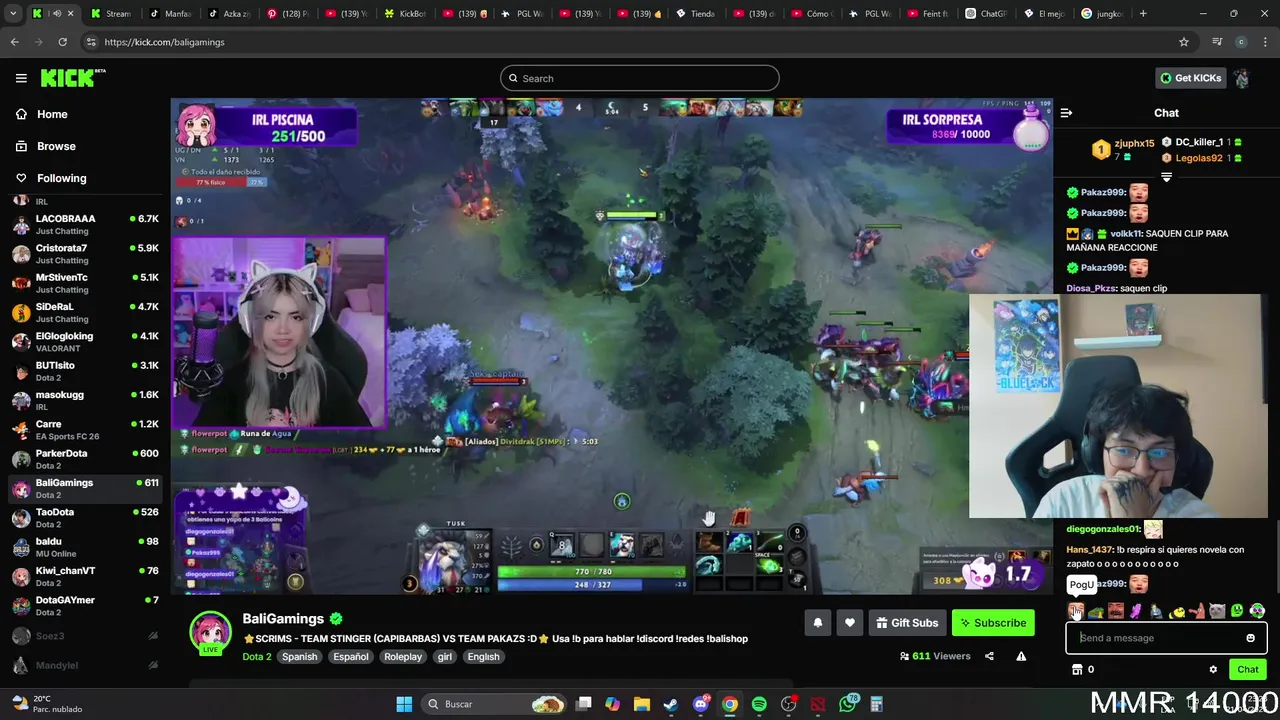Open chat settings gear
This screenshot has height=720, width=1280.
1213,669
